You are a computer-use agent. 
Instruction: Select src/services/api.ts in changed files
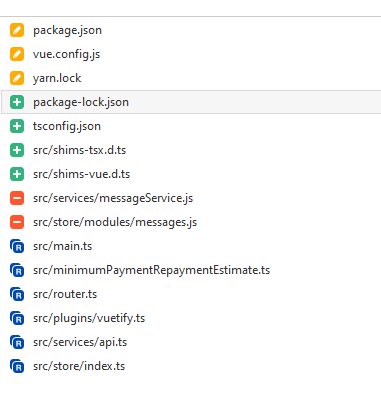tap(80, 342)
